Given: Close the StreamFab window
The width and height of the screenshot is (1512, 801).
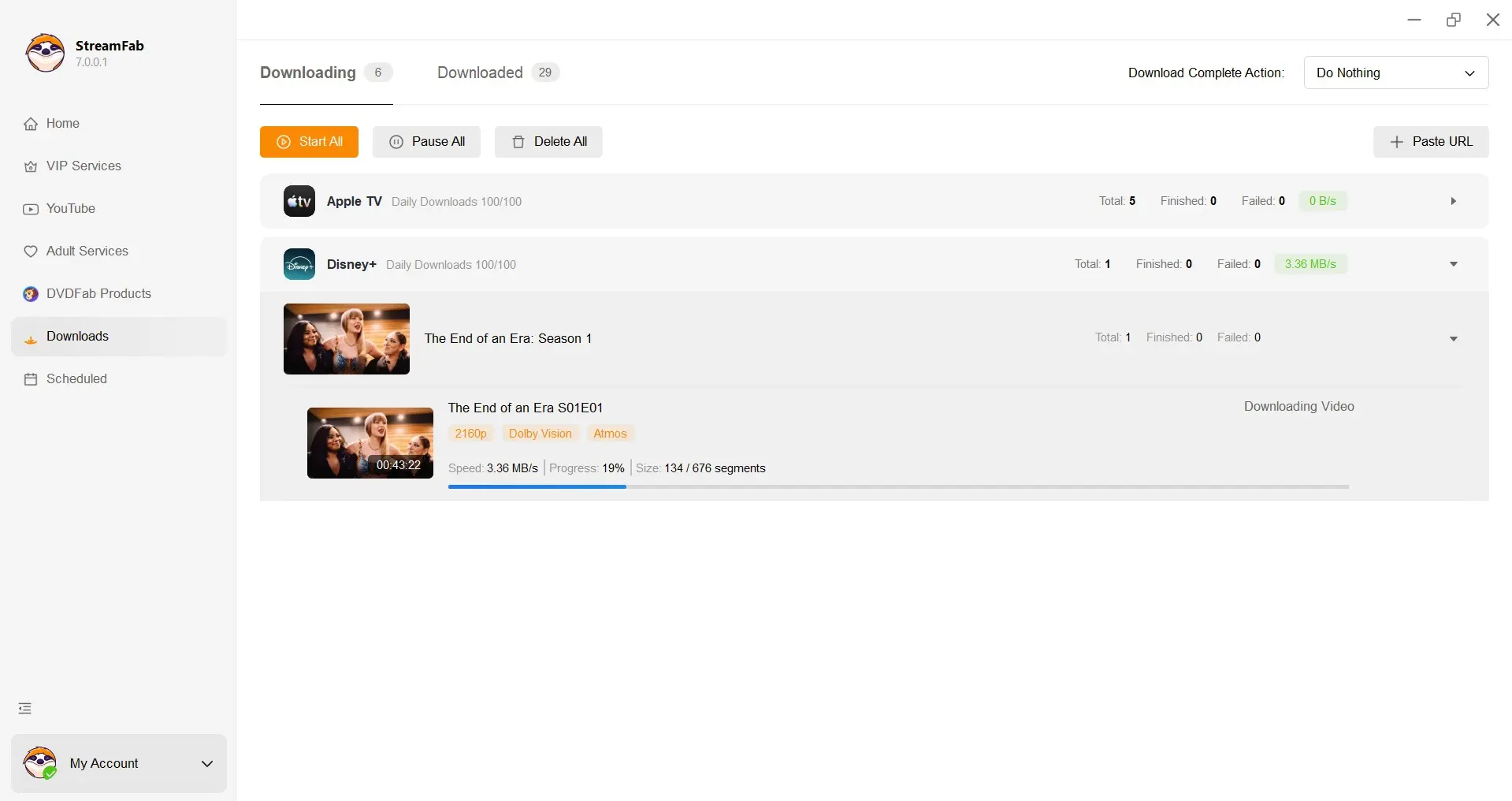Looking at the screenshot, I should 1493,20.
